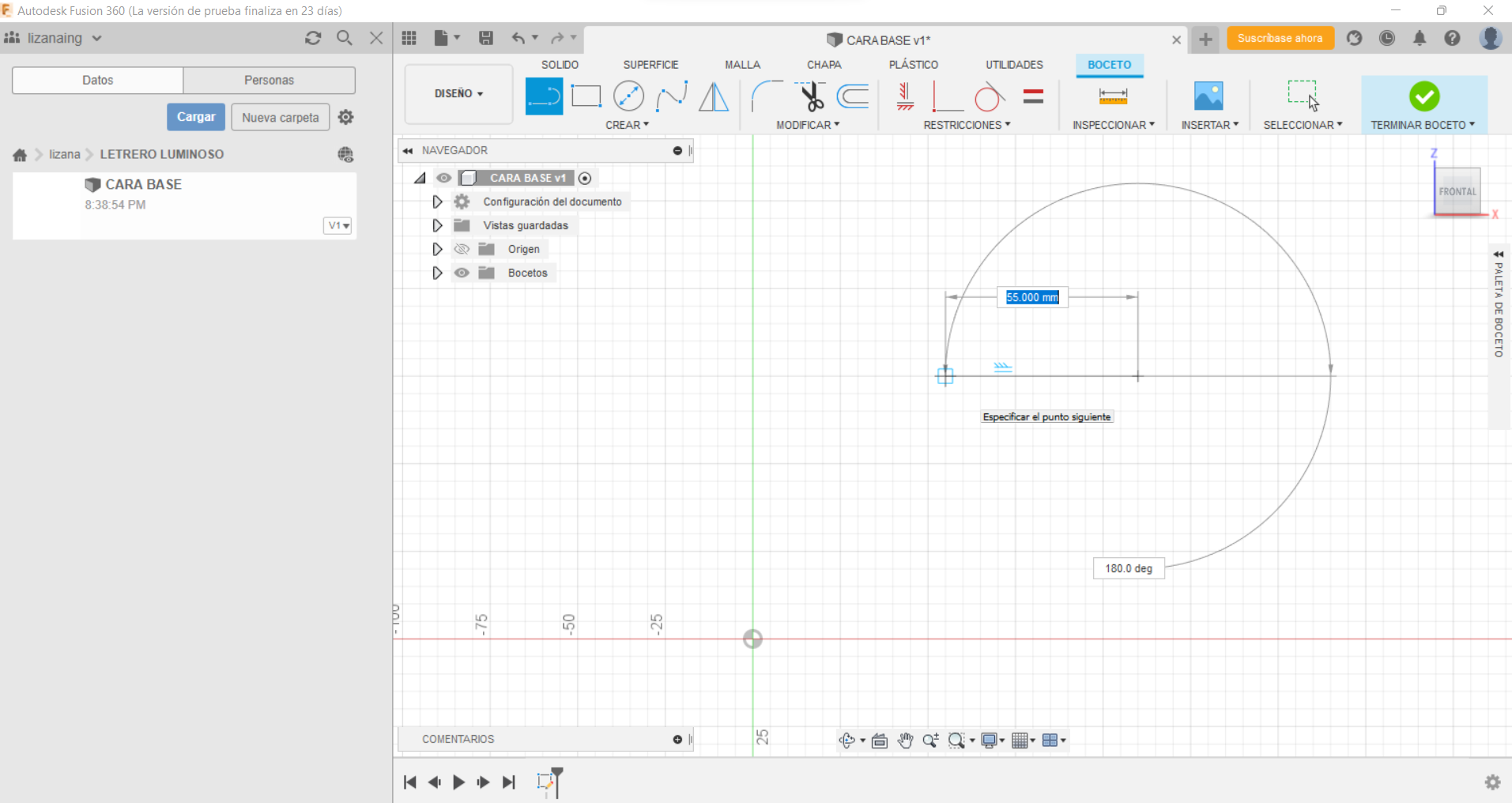The height and width of the screenshot is (803, 1512).
Task: Choose the Offset tool
Action: (853, 96)
